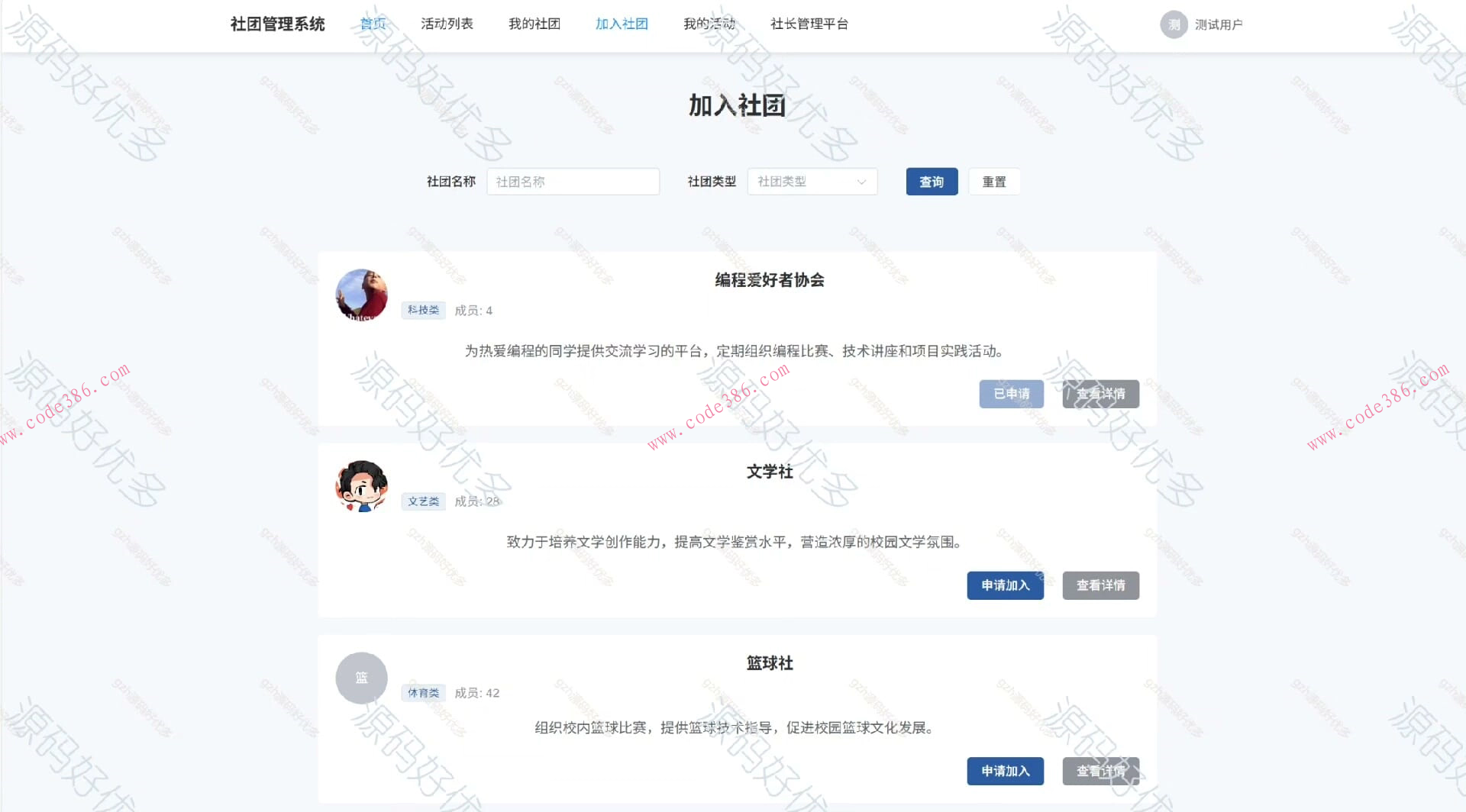Click the disabled 已申请 button
Viewport: 1466px width, 812px height.
1011,394
